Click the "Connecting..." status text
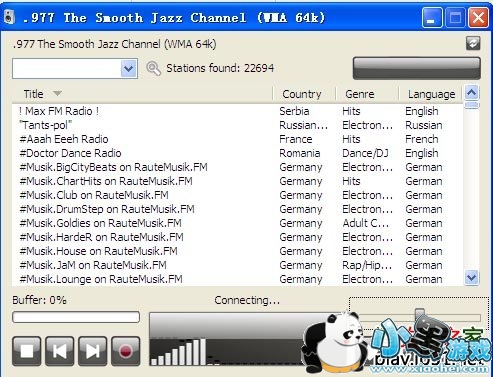This screenshot has width=493, height=377. pos(247,300)
